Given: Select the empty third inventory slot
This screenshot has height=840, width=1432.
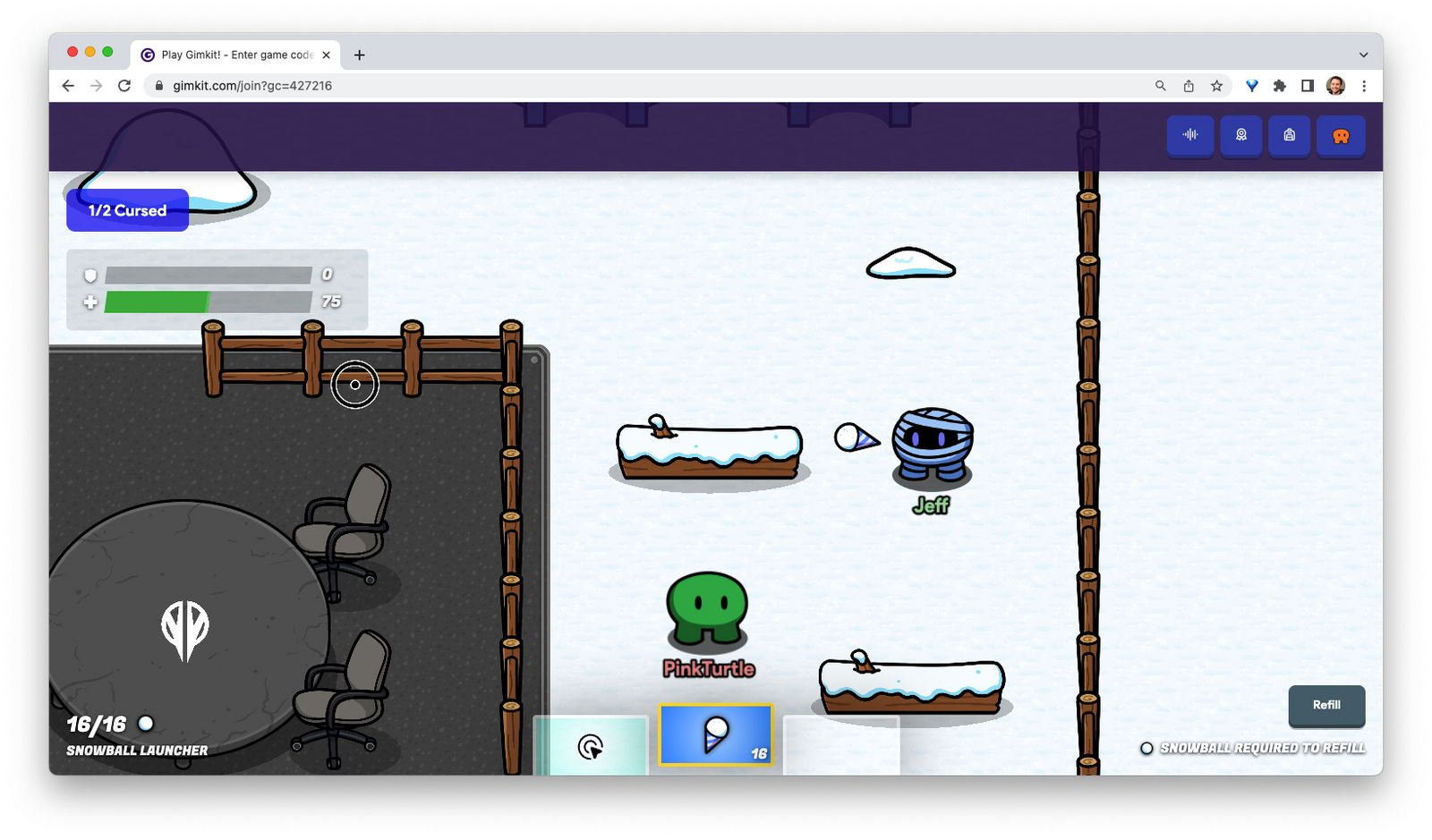Looking at the screenshot, I should tap(841, 744).
